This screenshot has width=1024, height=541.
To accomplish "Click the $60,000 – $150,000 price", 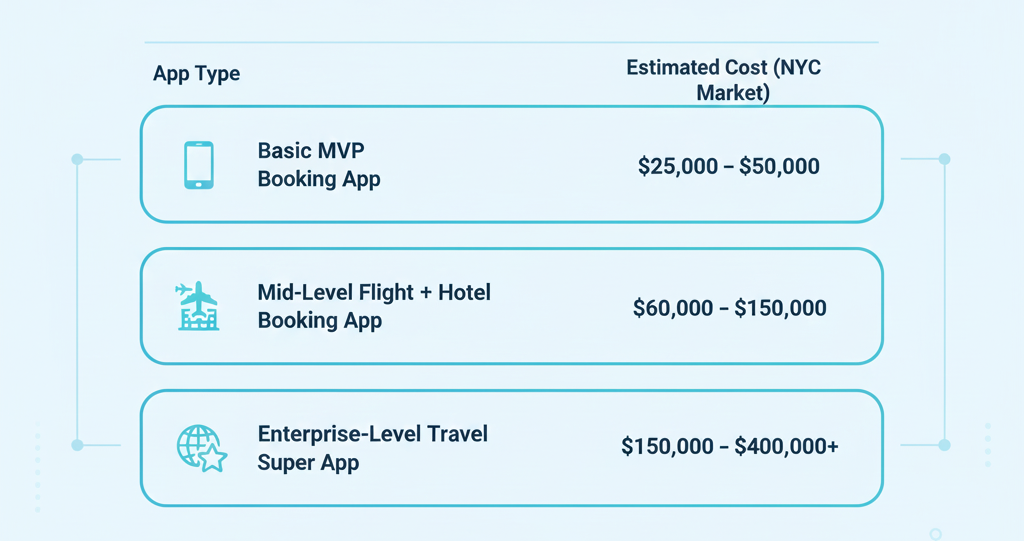I will pos(729,308).
